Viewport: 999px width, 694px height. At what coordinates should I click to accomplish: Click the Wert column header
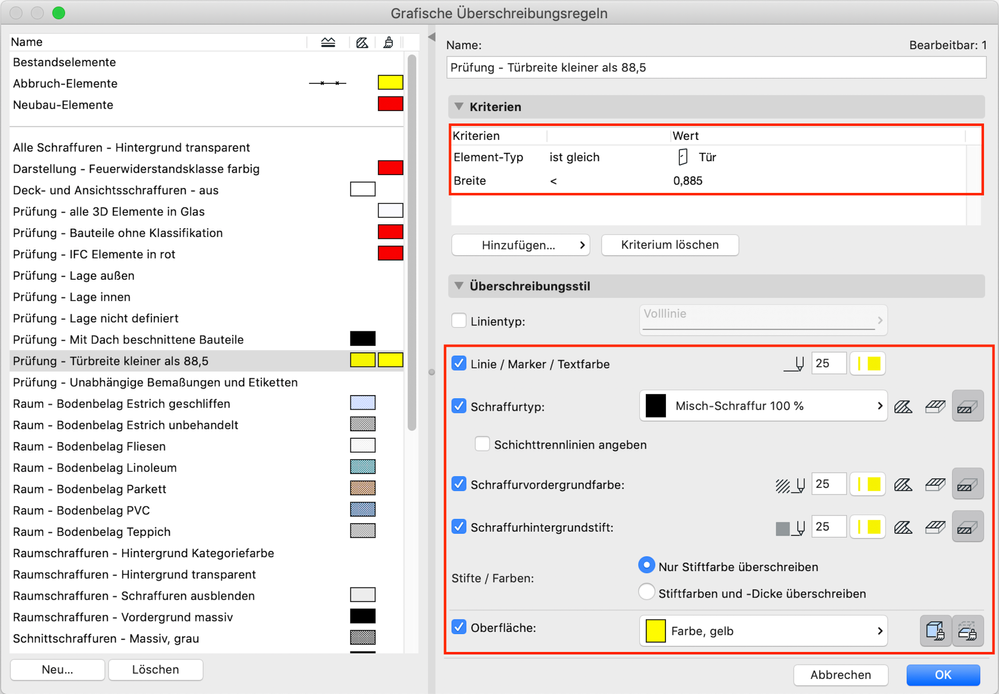[x=686, y=136]
